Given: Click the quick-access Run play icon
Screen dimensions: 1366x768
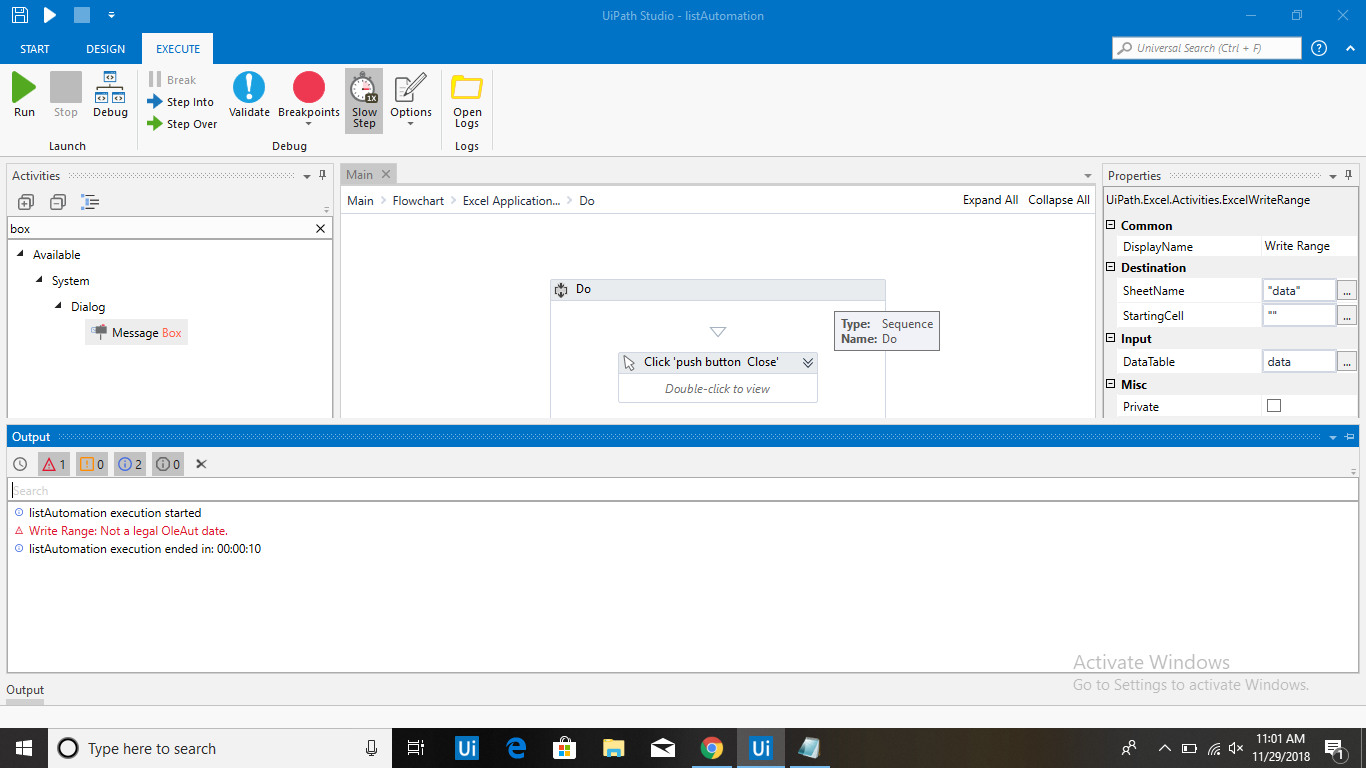Looking at the screenshot, I should tap(51, 15).
